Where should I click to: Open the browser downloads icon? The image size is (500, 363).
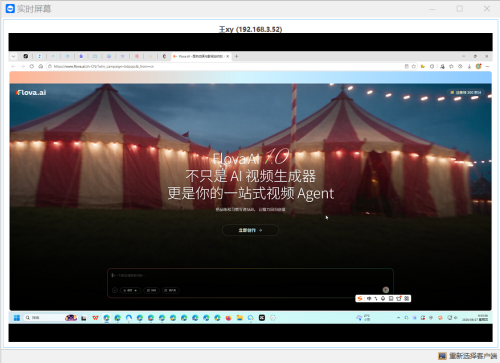point(469,66)
